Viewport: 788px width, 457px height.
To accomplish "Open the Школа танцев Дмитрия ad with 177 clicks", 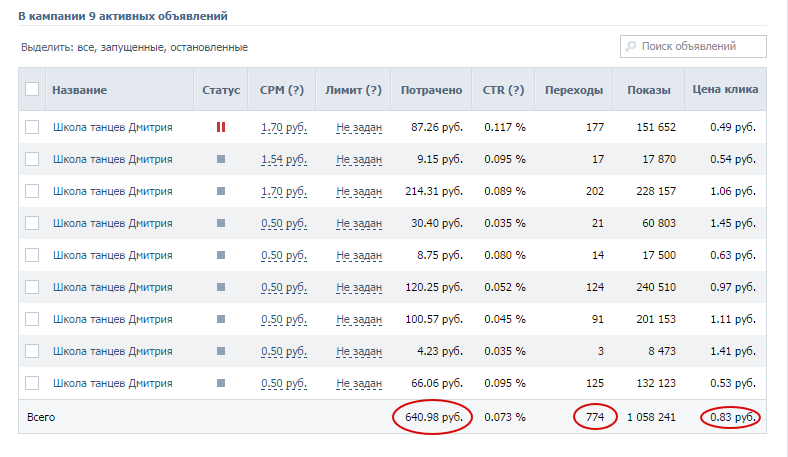I will (113, 128).
